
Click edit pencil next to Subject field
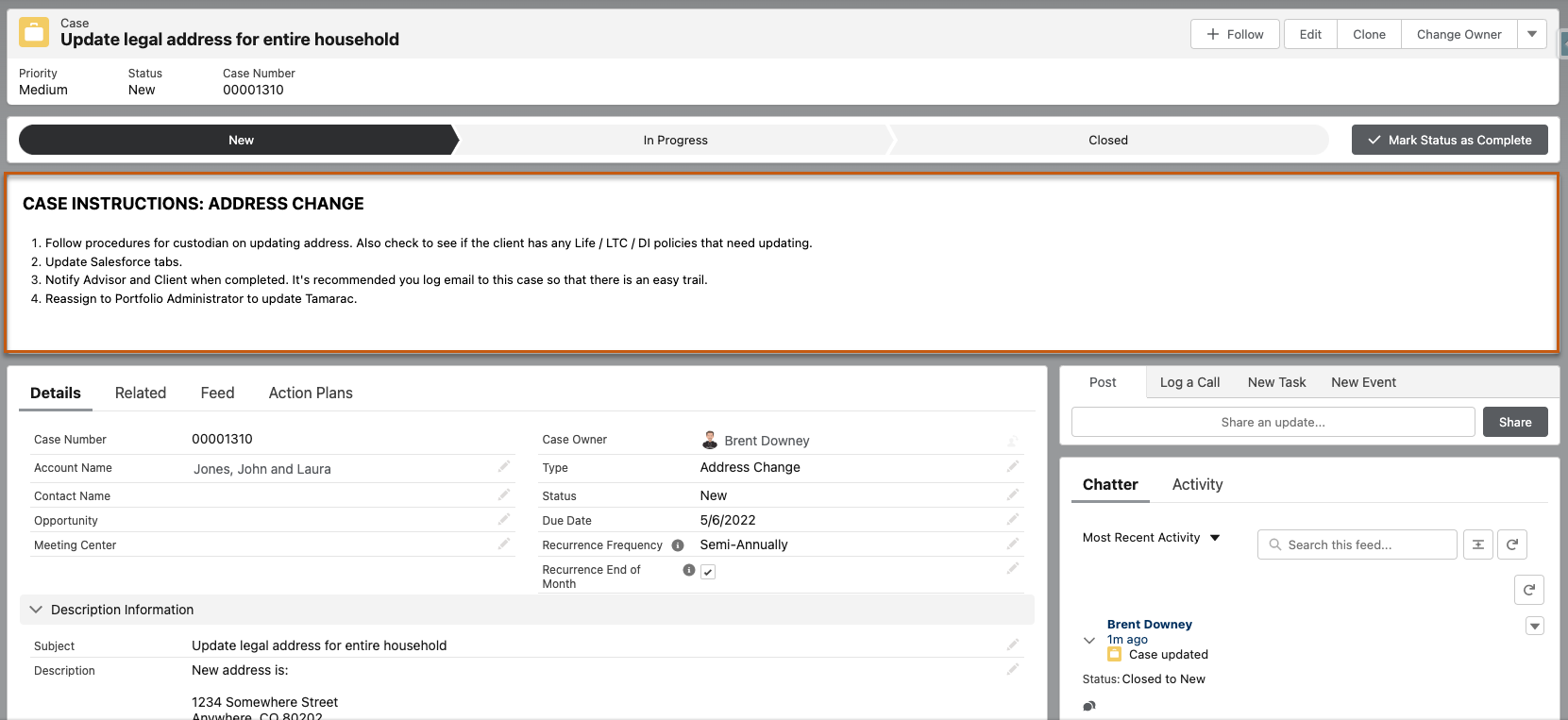click(1012, 645)
